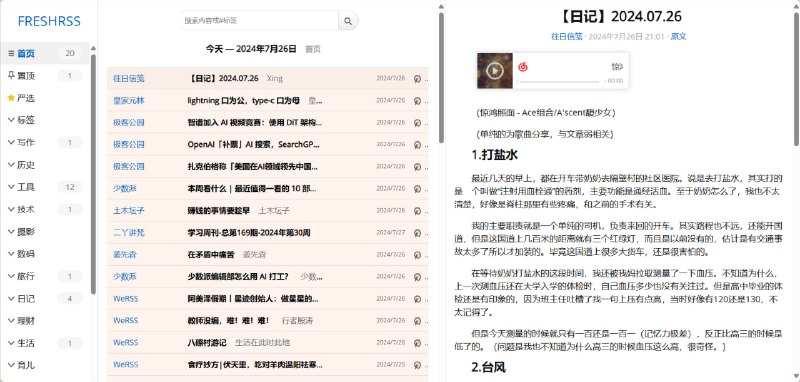Focus the 搜索内容 search field
The image size is (800, 382).
tap(258, 21)
